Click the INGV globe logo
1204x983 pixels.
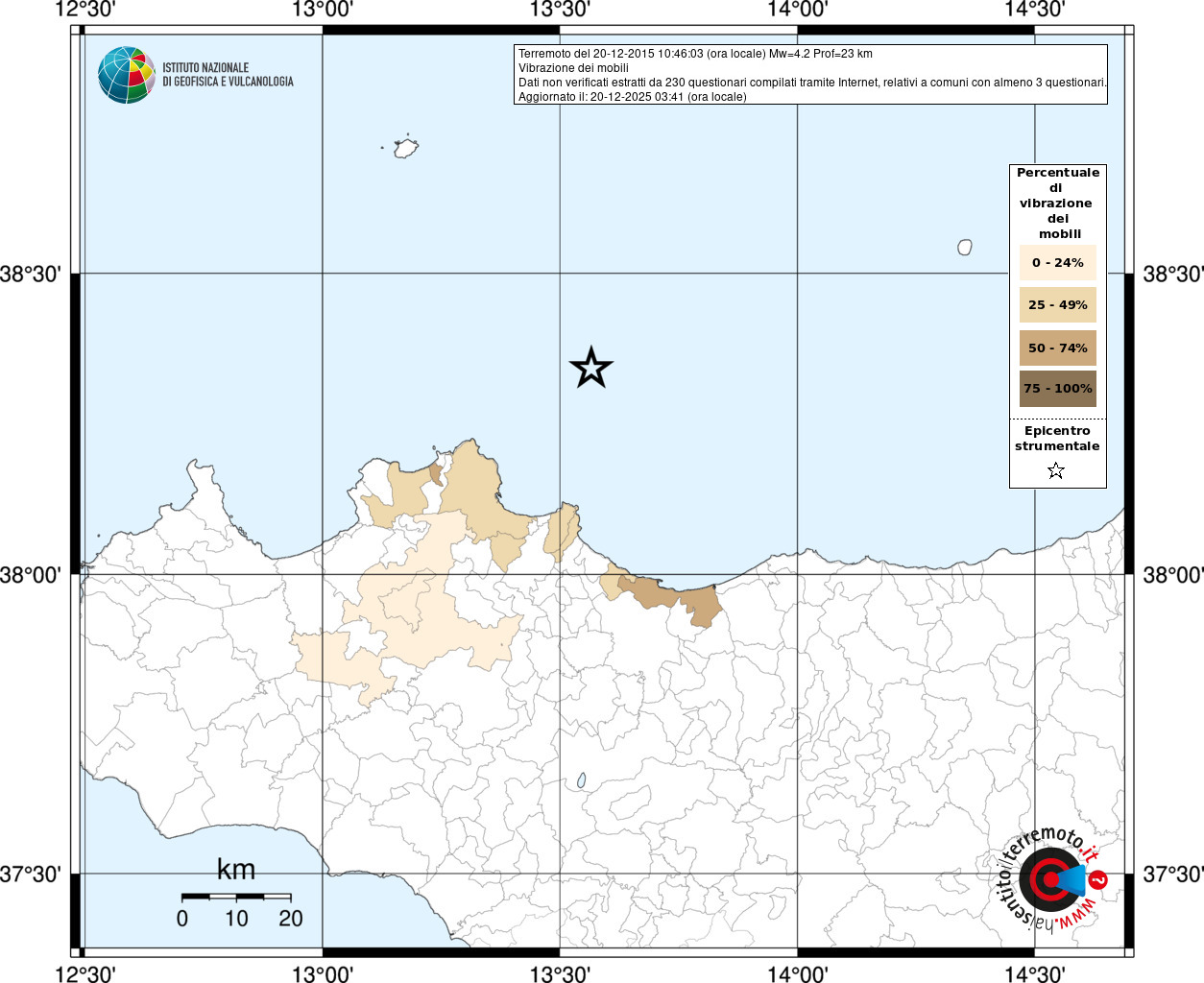(127, 75)
